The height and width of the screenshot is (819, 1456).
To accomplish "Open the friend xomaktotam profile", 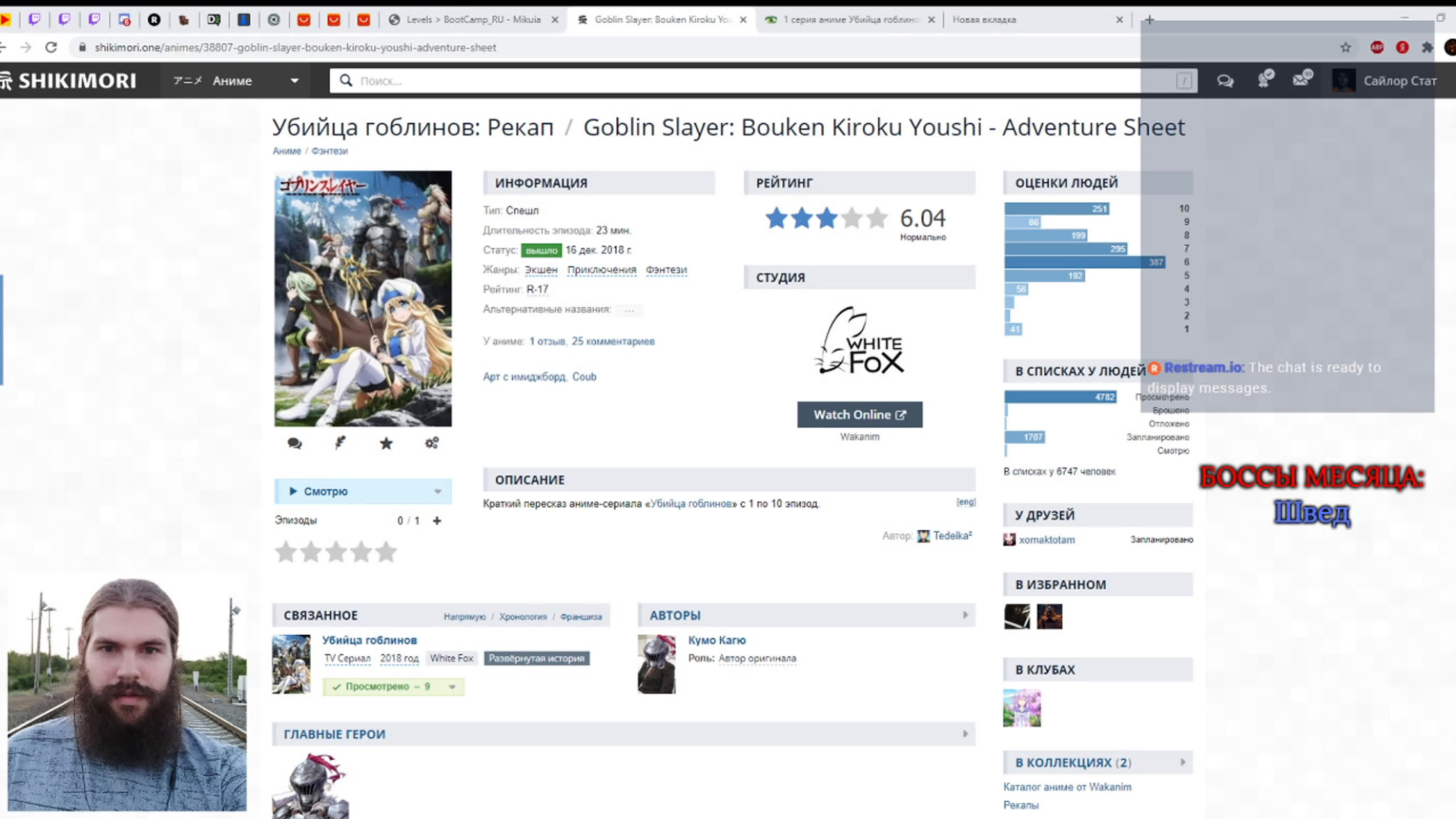I will point(1047,540).
